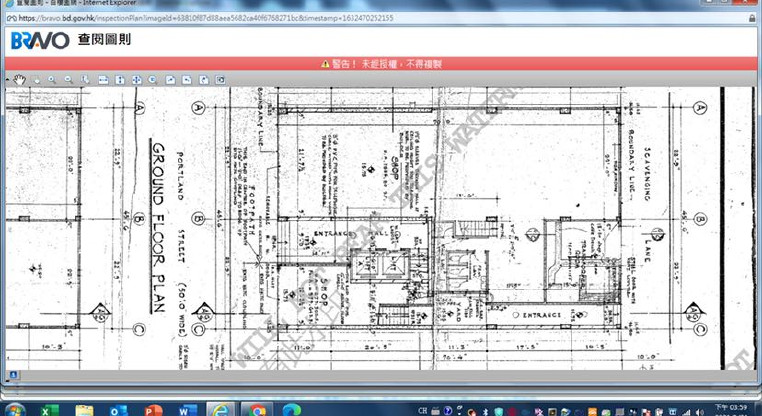Open PowerPoint from the taskbar
This screenshot has height=416, width=762.
153,411
